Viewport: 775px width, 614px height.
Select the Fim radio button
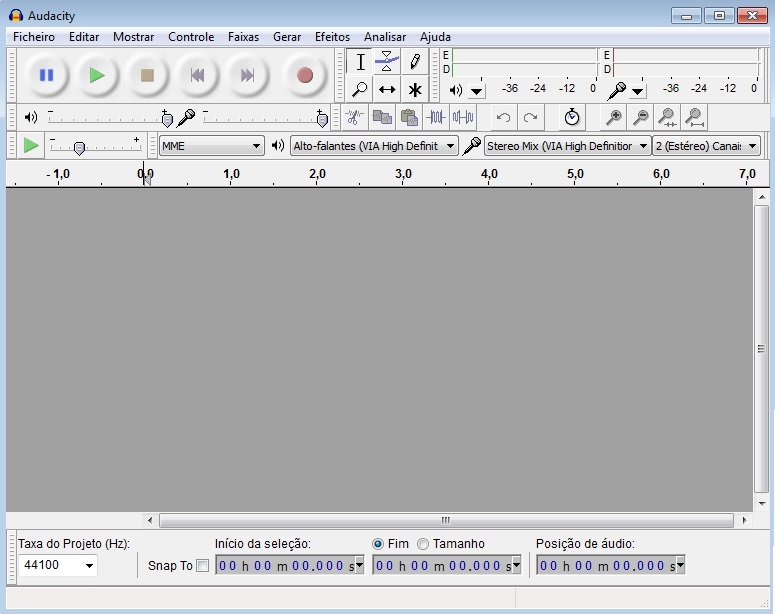coord(378,544)
